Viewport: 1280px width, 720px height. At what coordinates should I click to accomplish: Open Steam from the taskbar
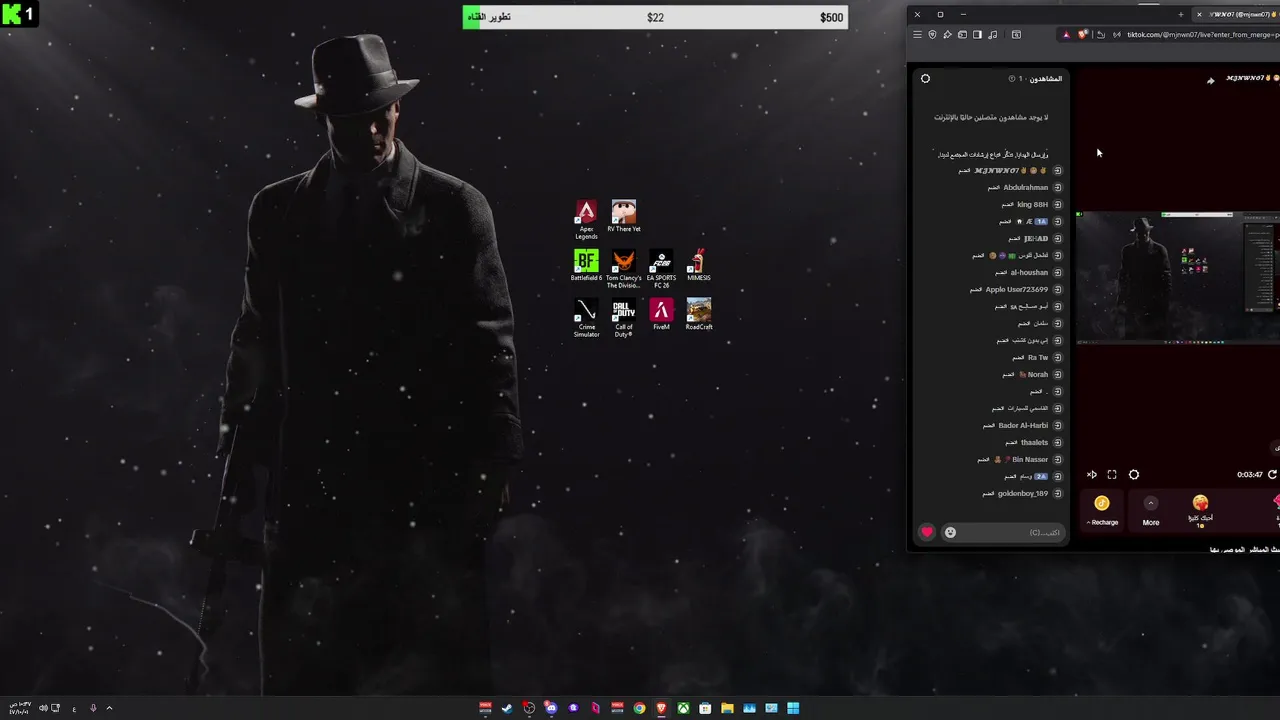(x=507, y=708)
